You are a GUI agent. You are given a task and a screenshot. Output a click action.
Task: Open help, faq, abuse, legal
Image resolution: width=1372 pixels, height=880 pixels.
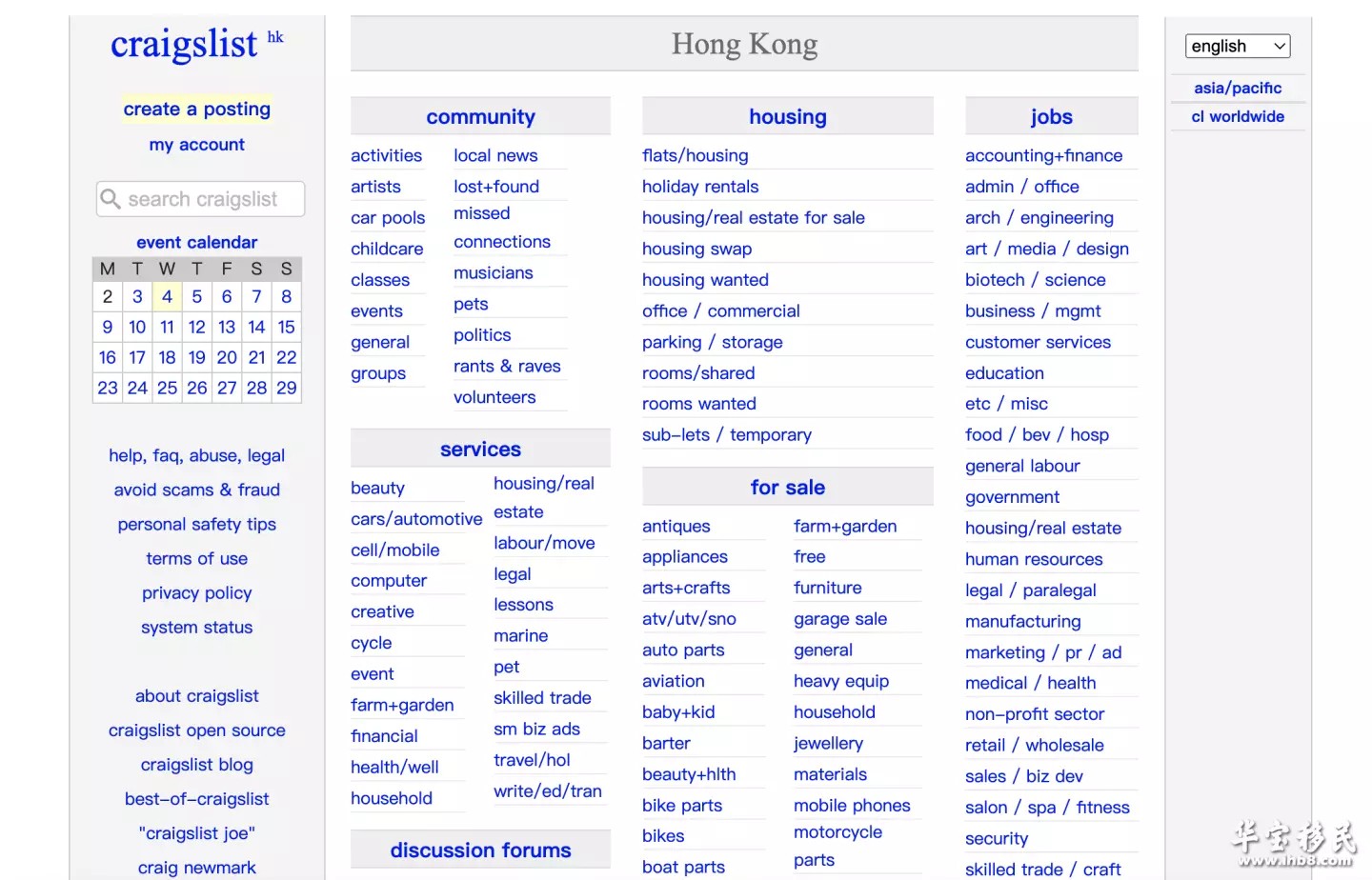197,455
